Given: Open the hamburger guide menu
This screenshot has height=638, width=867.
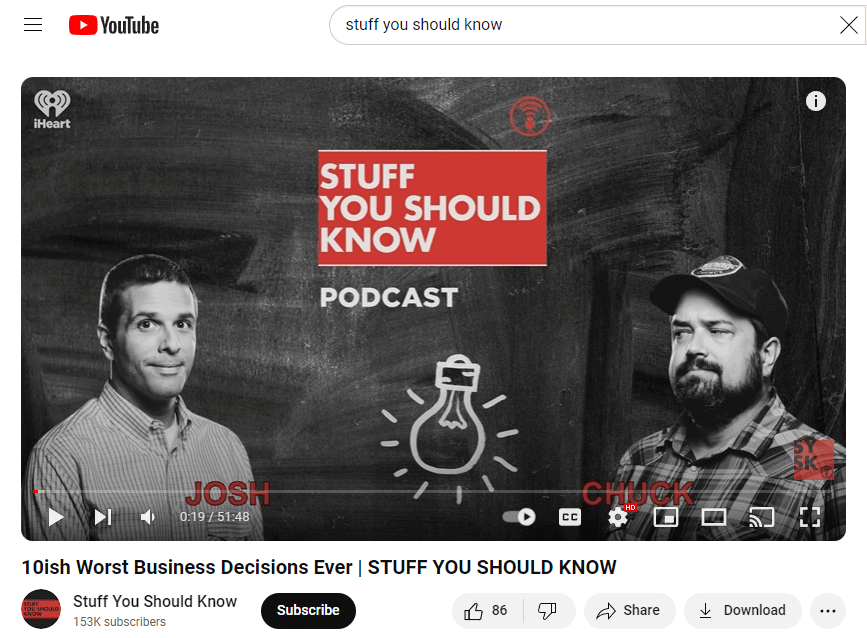Looking at the screenshot, I should pos(33,25).
